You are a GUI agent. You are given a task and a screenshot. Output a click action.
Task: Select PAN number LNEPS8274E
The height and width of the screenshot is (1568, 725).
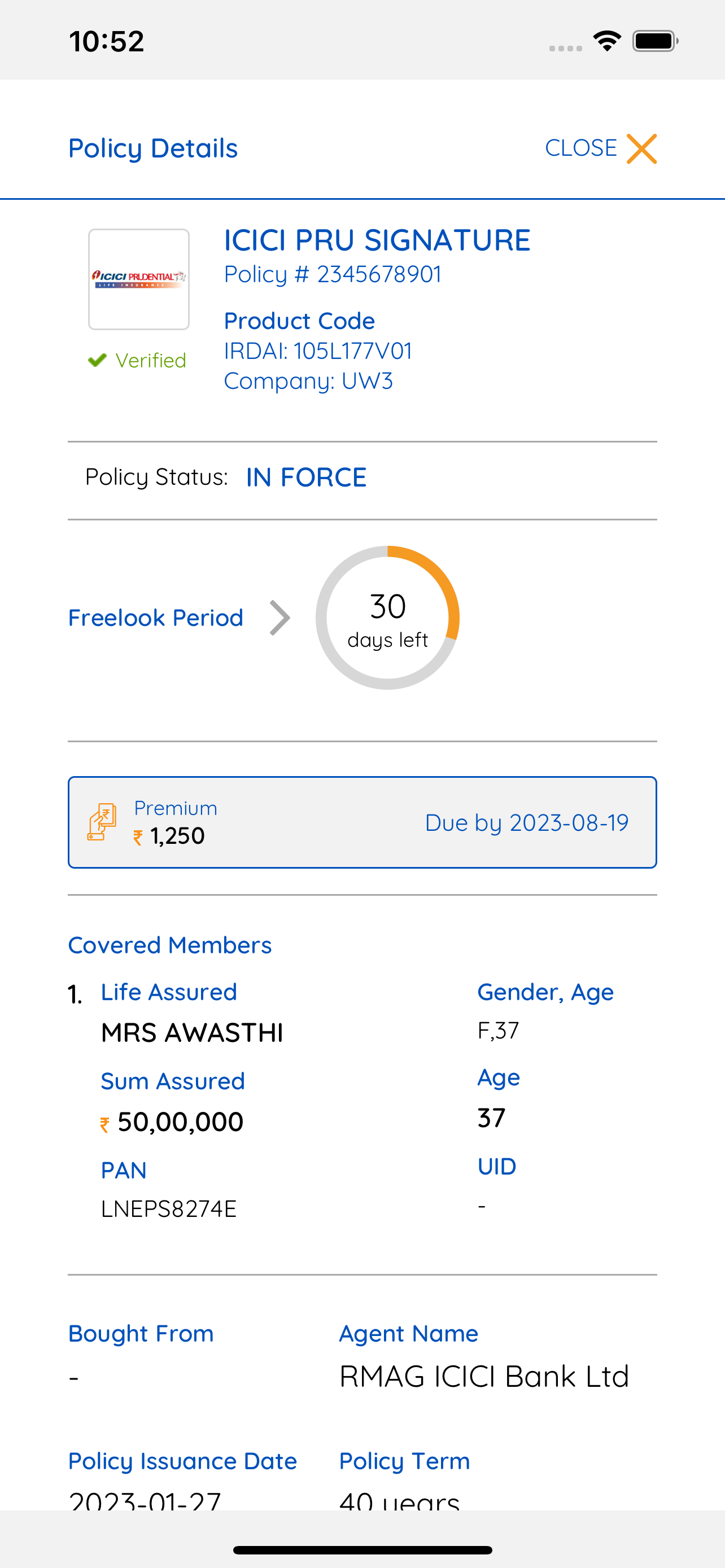(169, 1209)
